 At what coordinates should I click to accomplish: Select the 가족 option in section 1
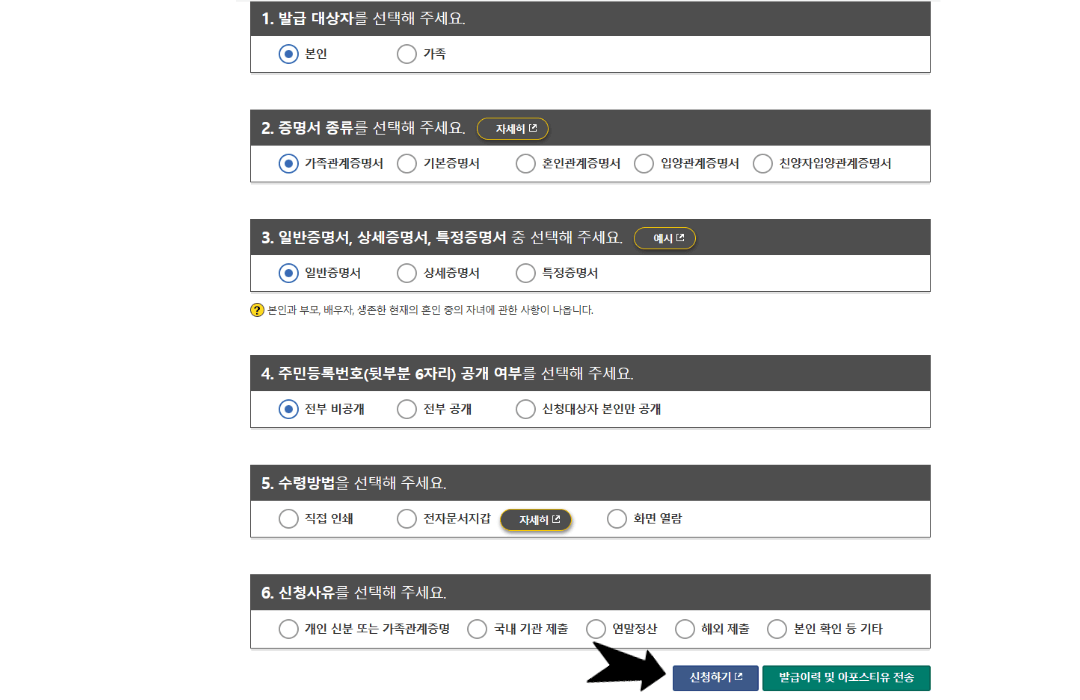pyautogui.click(x=406, y=54)
